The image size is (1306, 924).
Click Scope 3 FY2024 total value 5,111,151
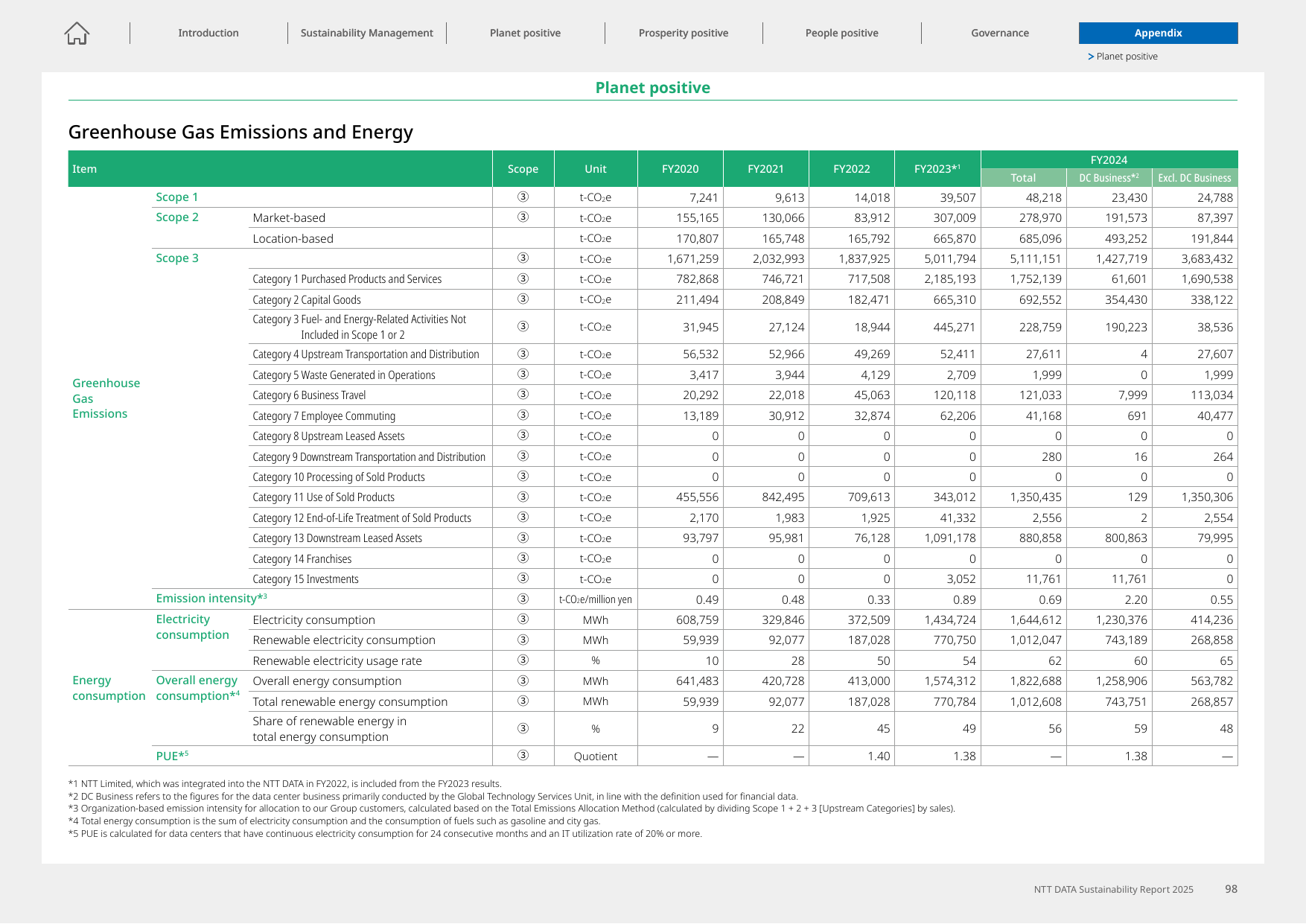(x=1036, y=259)
